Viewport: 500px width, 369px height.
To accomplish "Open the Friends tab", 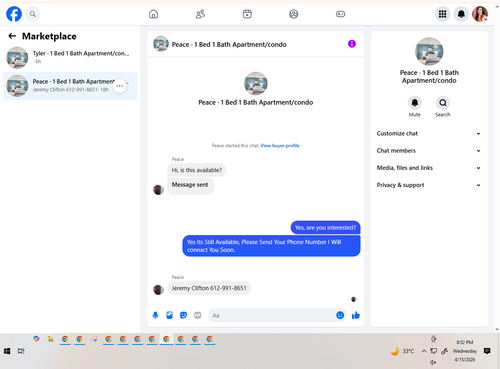I will [x=200, y=14].
